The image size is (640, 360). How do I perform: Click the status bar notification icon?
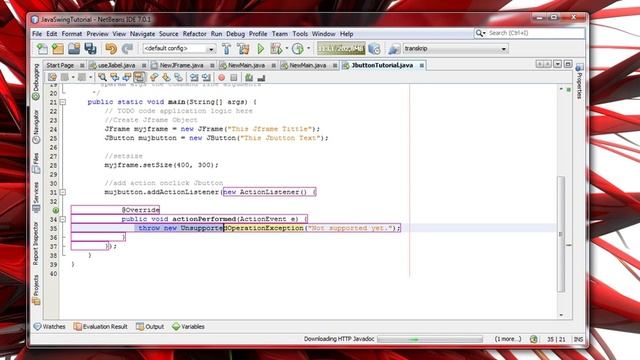click(x=533, y=339)
